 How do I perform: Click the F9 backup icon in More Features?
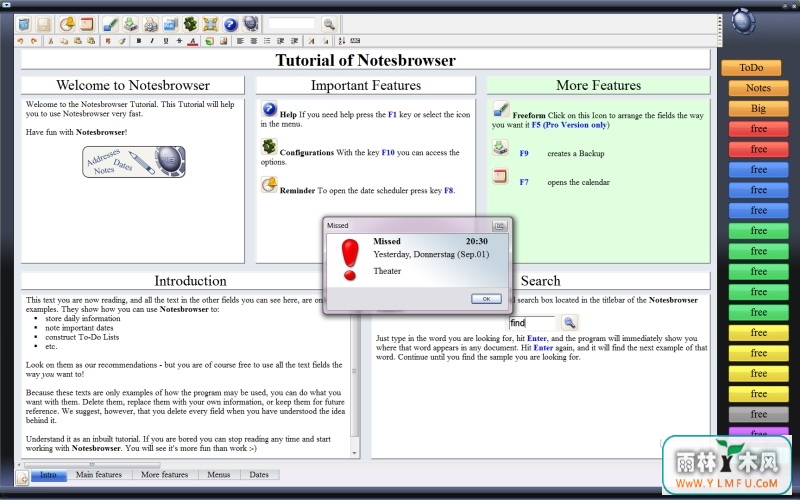point(501,147)
